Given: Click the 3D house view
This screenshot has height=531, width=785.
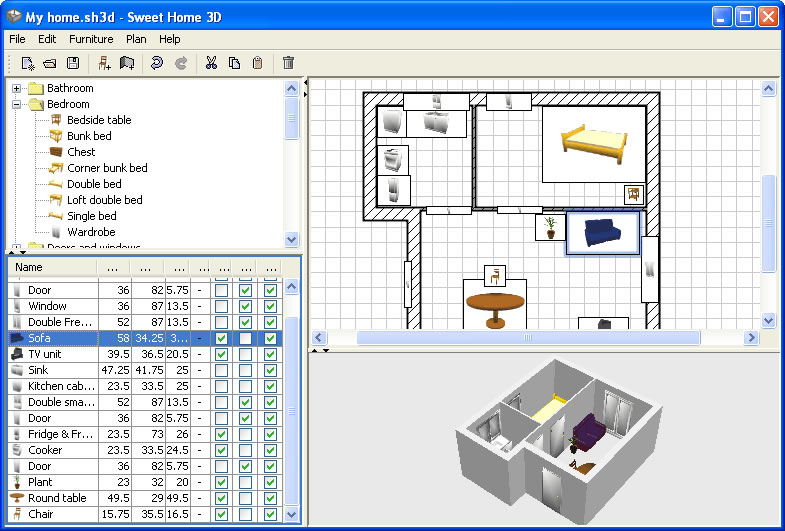Looking at the screenshot, I should [558, 441].
